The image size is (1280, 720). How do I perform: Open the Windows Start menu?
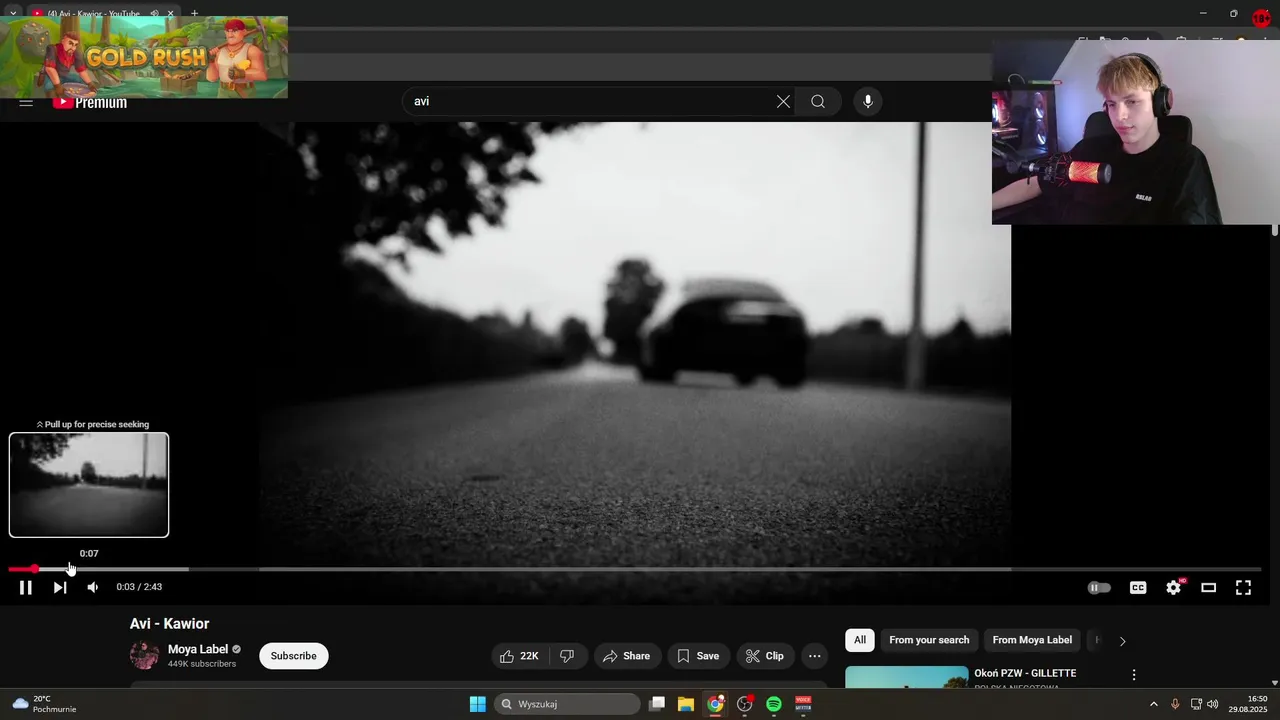(478, 704)
